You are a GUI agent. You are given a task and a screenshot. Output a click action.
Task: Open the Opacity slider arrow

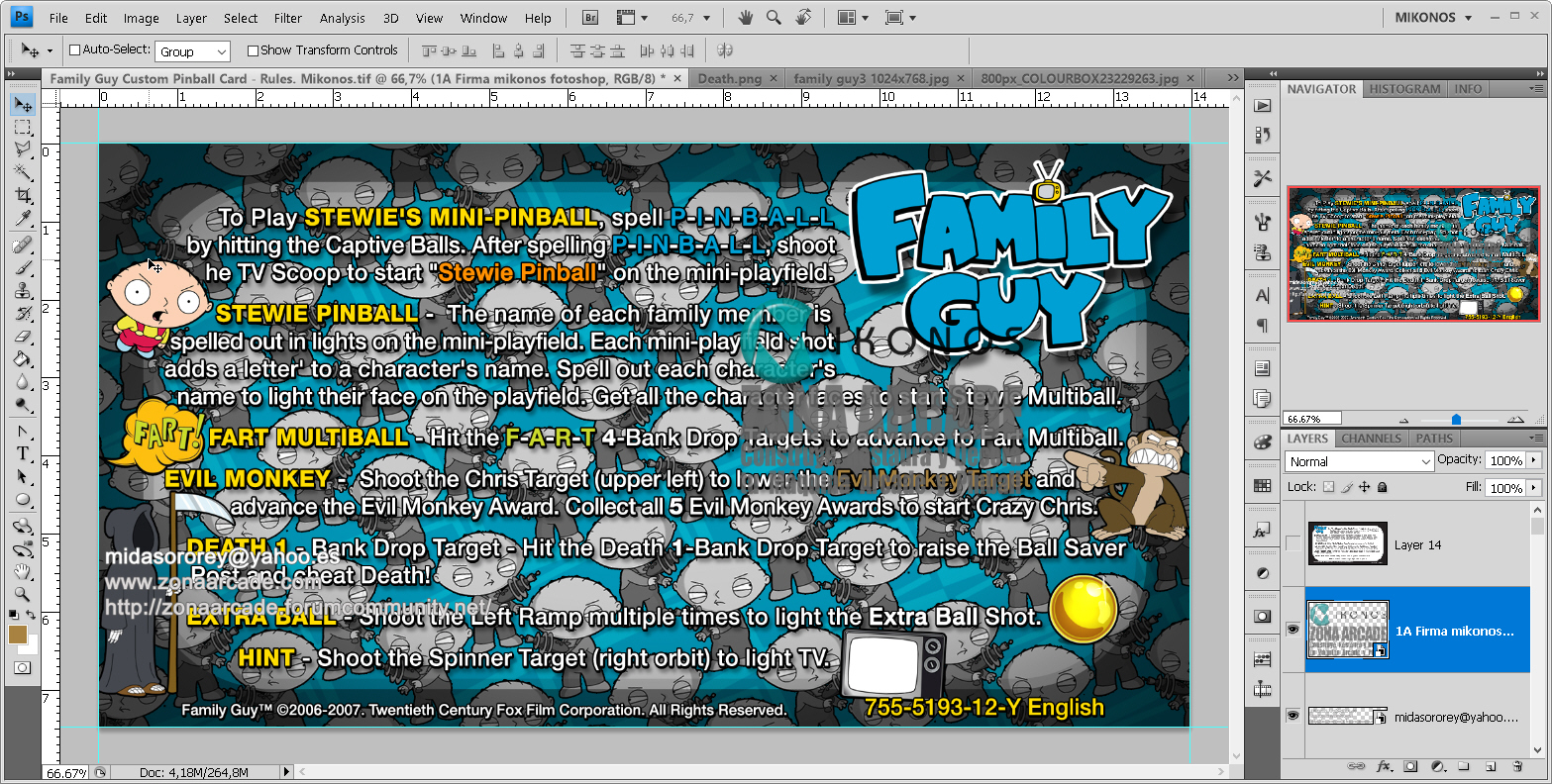pyautogui.click(x=1534, y=460)
